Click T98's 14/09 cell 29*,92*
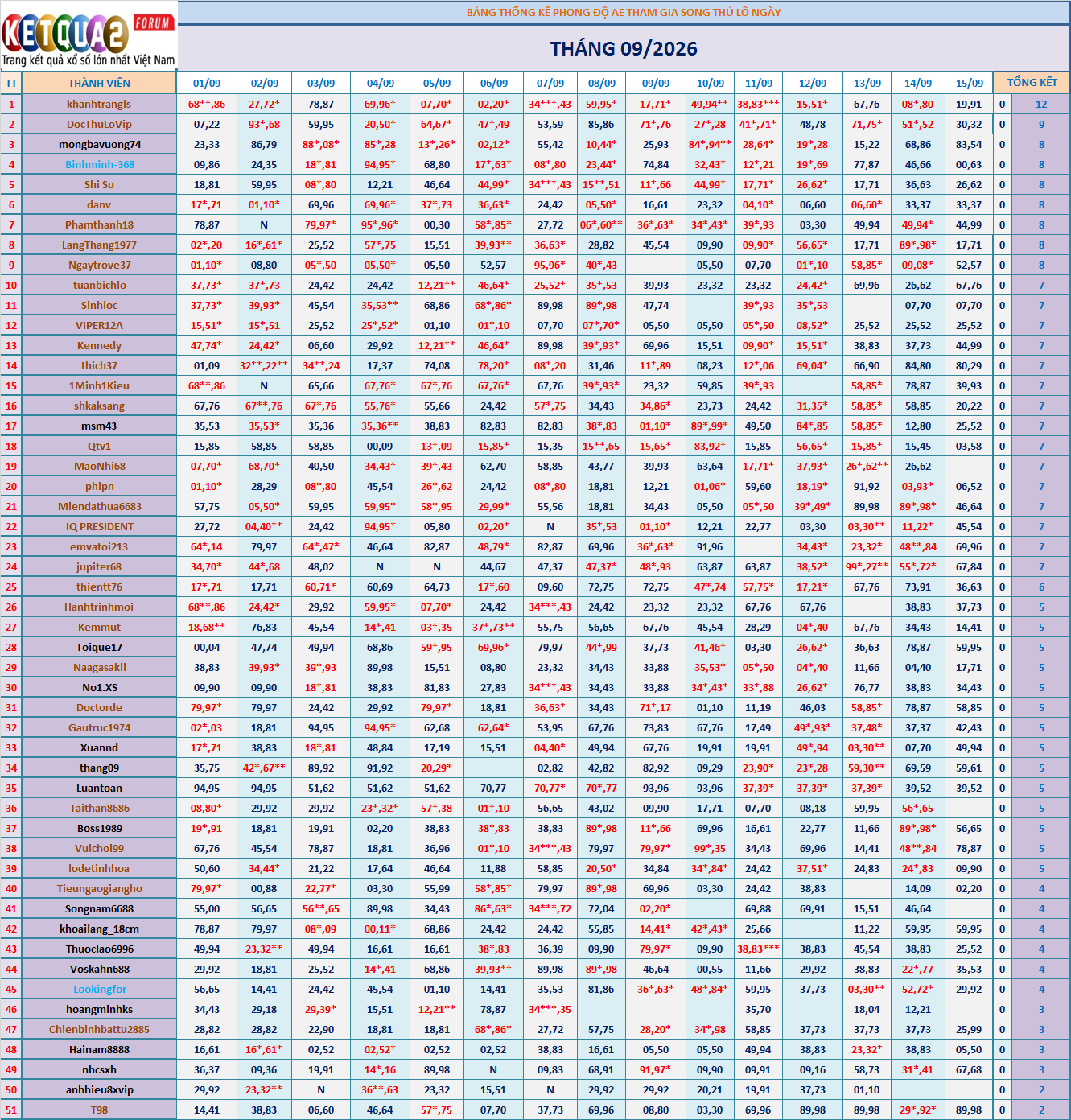1071x1120 pixels. click(918, 1110)
